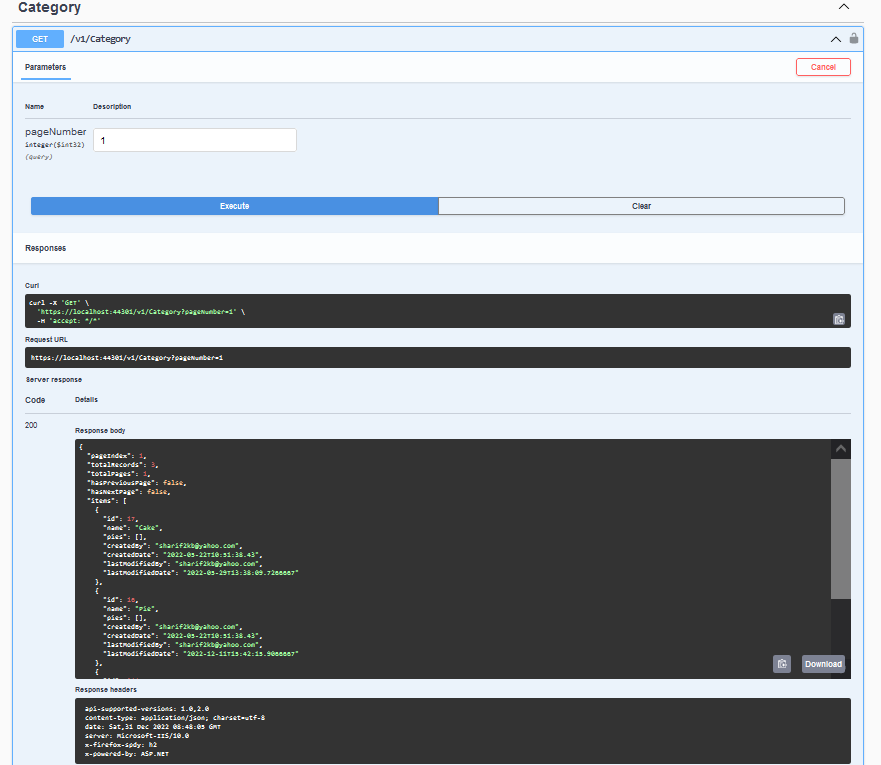This screenshot has width=881, height=765.
Task: Cancel the try-it-out mode
Action: pyautogui.click(x=823, y=67)
